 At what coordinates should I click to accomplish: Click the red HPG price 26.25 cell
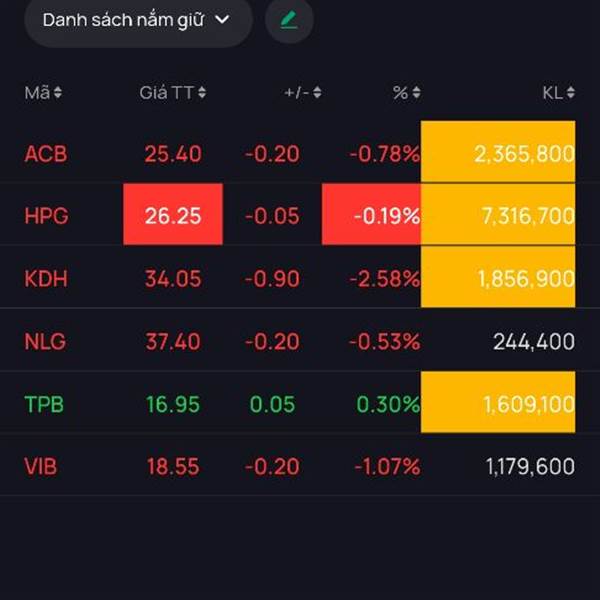173,215
